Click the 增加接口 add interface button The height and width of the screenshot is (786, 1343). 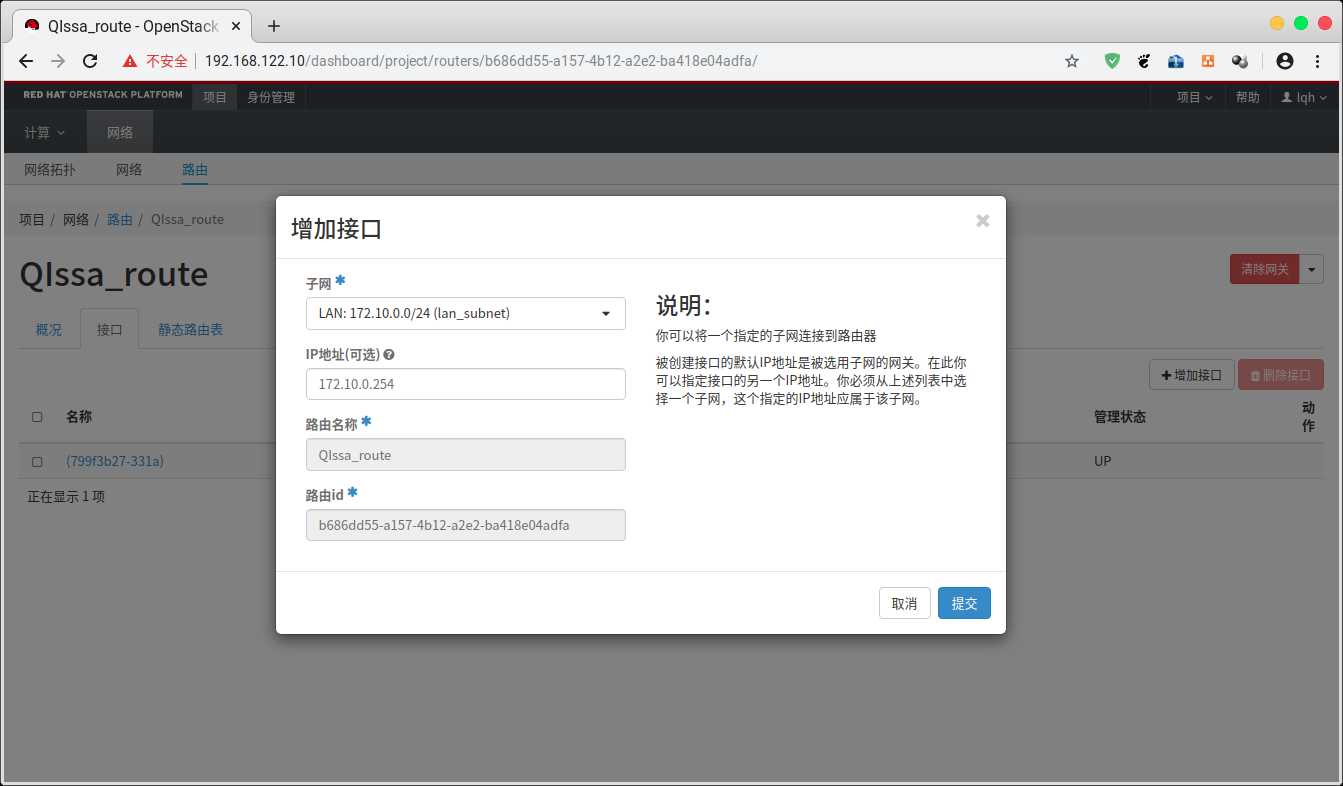(x=1191, y=375)
